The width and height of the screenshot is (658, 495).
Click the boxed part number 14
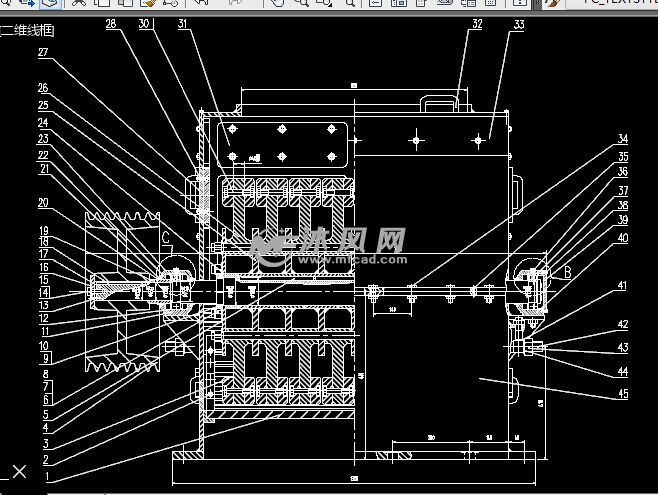coord(44,292)
